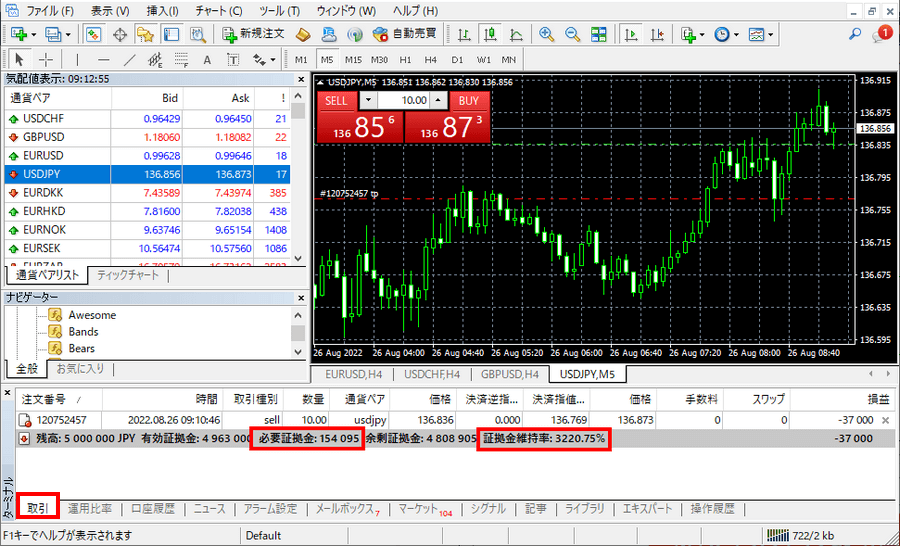Select the crosshair tool

coord(45,60)
